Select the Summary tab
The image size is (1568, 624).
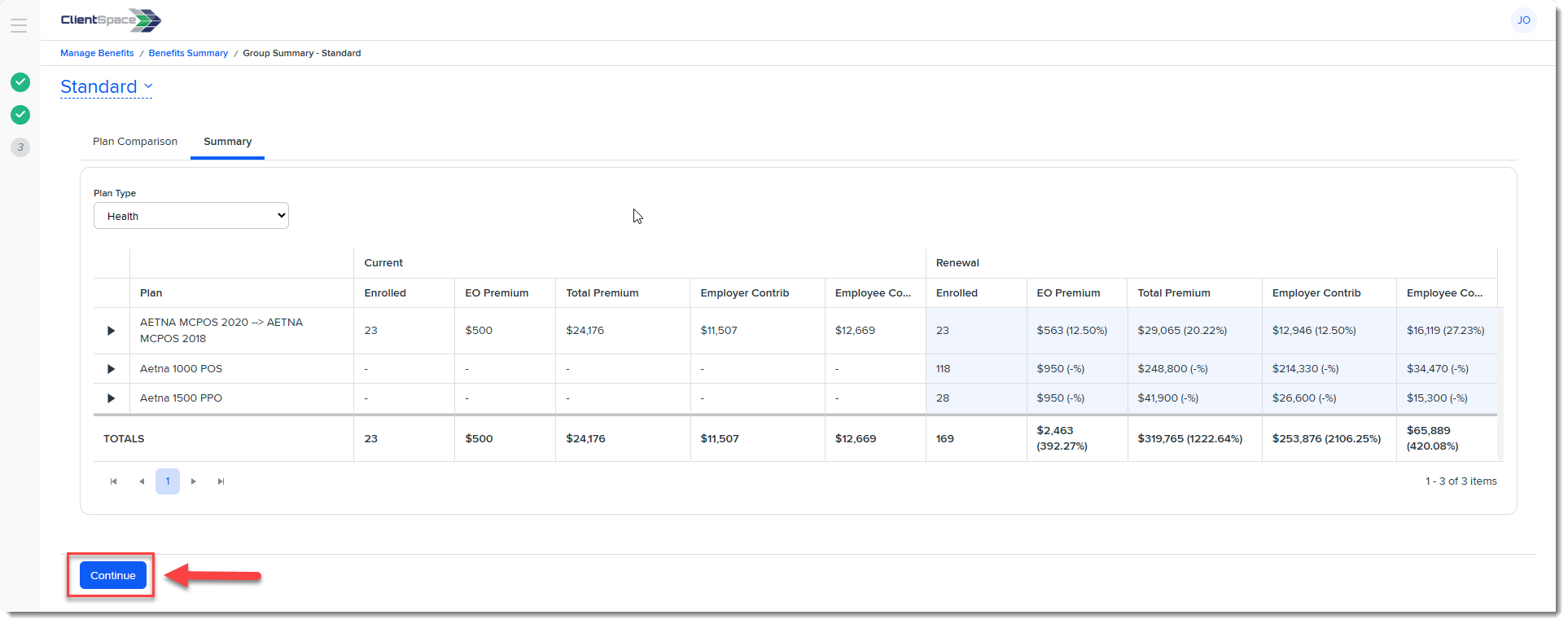click(228, 142)
